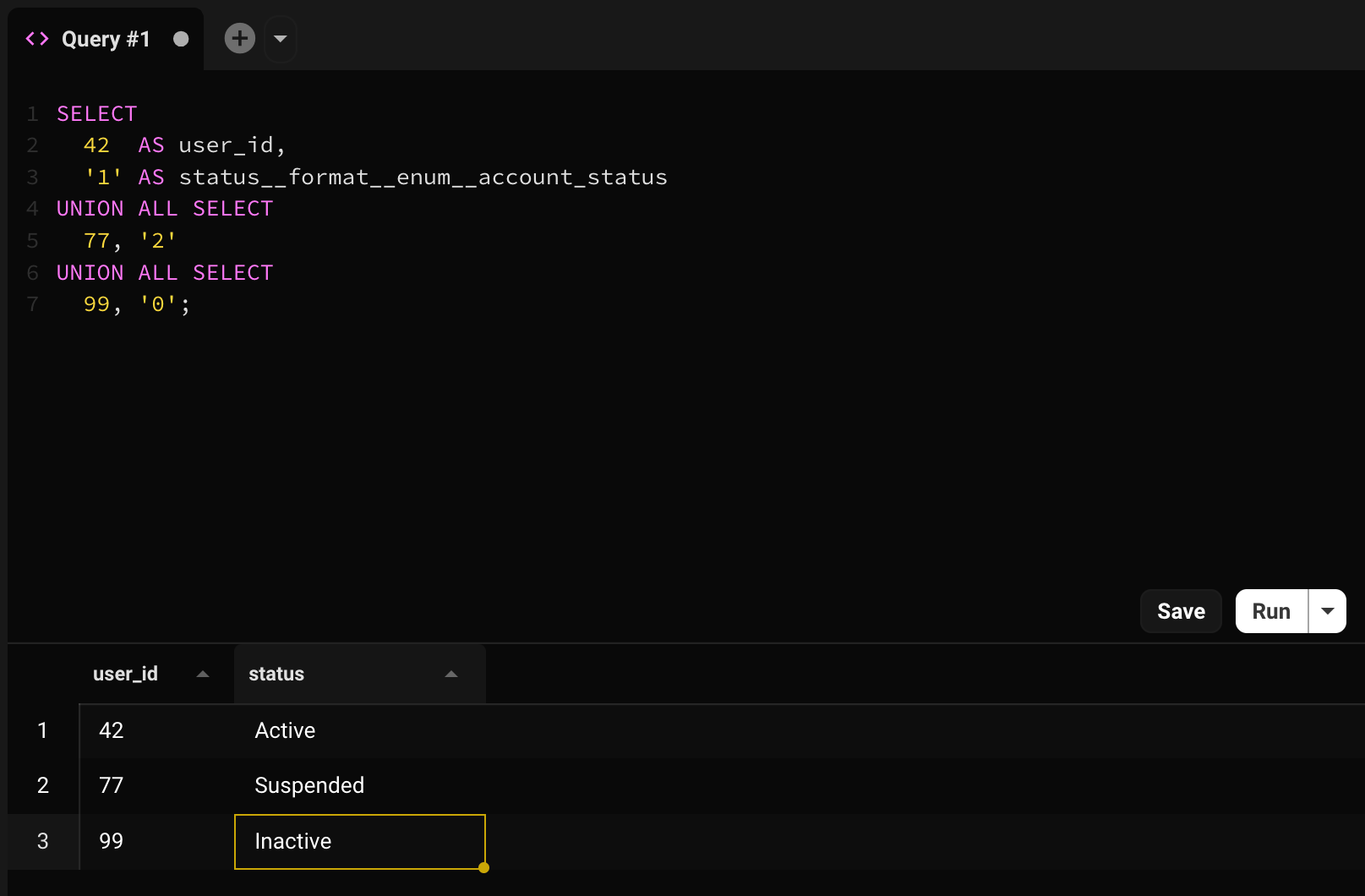This screenshot has width=1365, height=896.
Task: Click the Active status cell
Action: (x=285, y=731)
